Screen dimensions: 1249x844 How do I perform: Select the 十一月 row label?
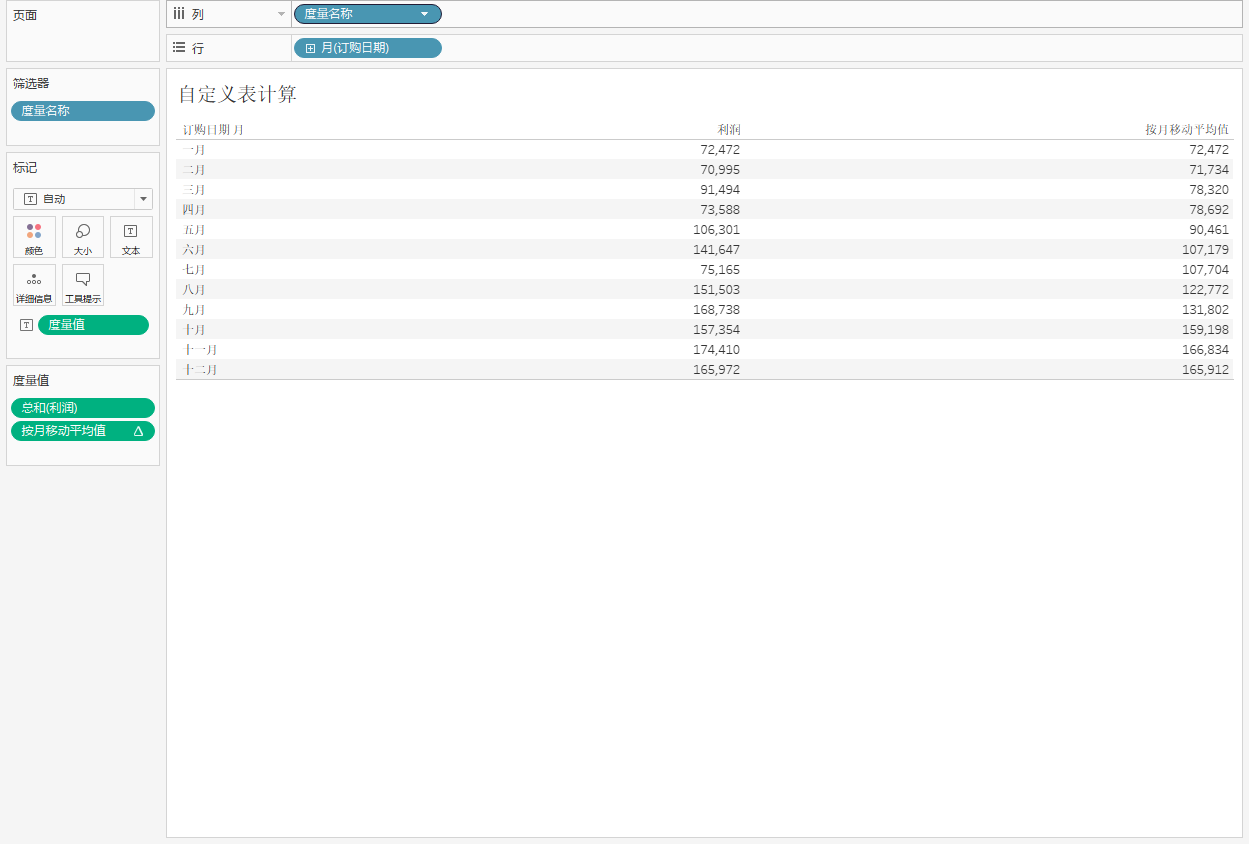coord(200,350)
